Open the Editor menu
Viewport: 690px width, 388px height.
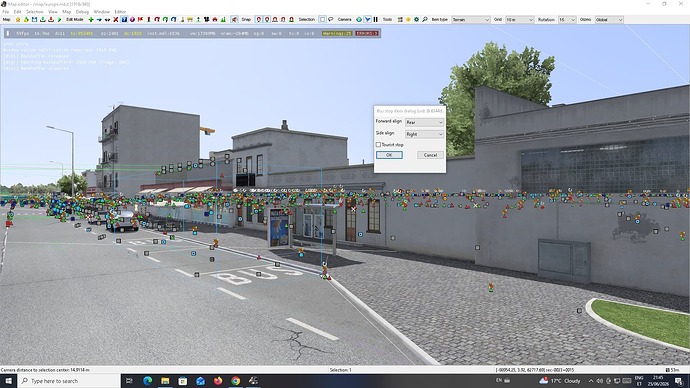(x=120, y=12)
